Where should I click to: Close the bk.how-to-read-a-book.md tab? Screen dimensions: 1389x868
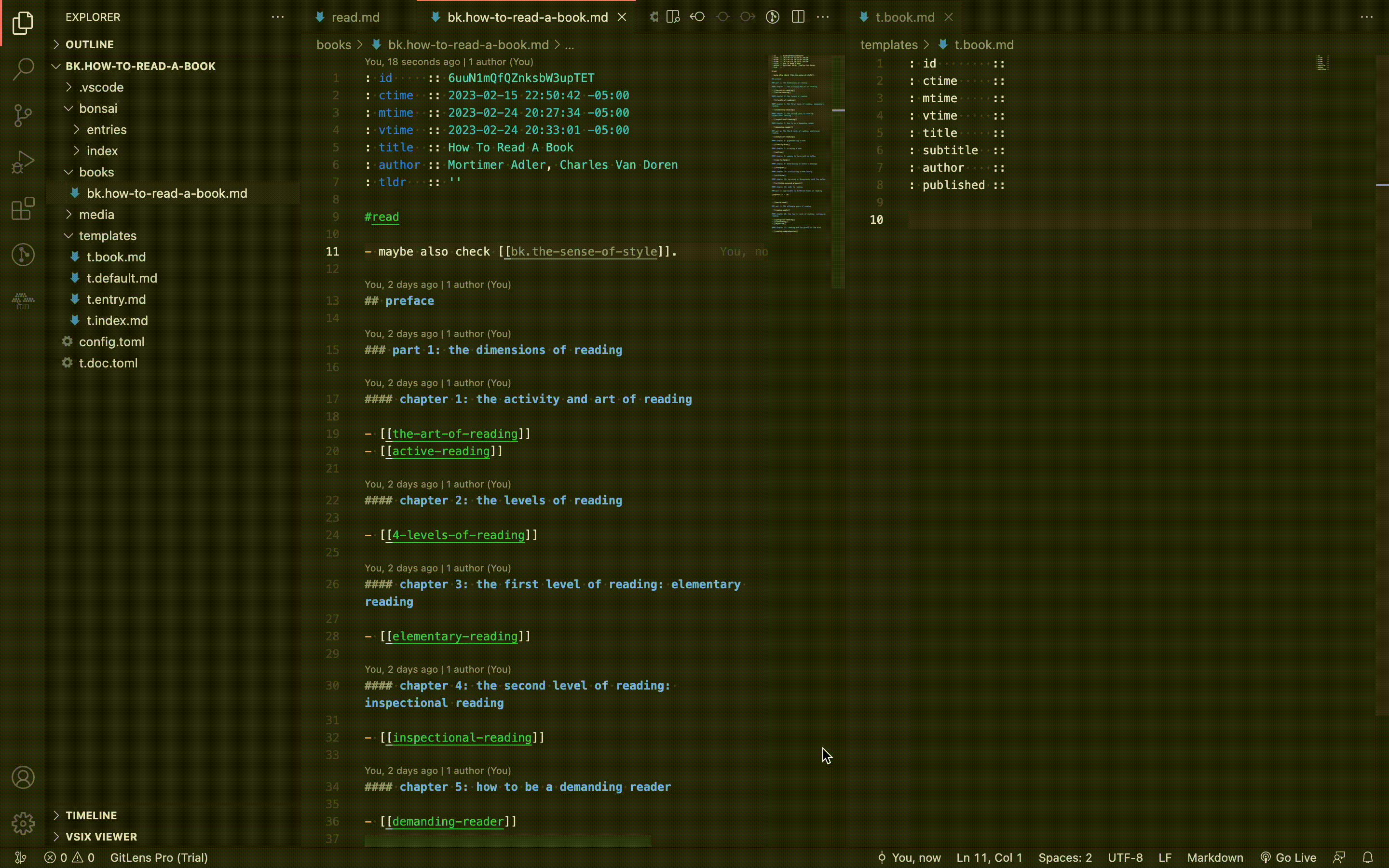[622, 17]
